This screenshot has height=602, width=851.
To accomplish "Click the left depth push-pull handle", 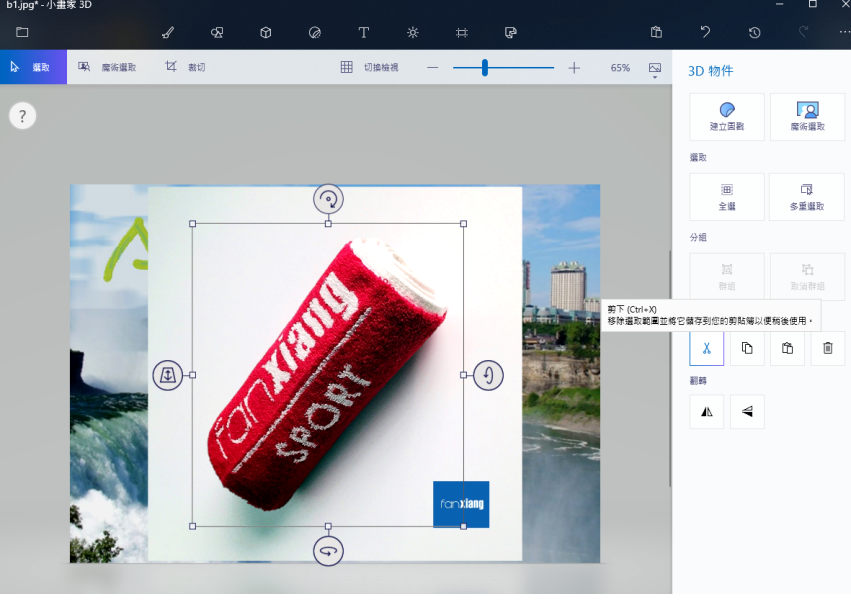I will point(168,375).
